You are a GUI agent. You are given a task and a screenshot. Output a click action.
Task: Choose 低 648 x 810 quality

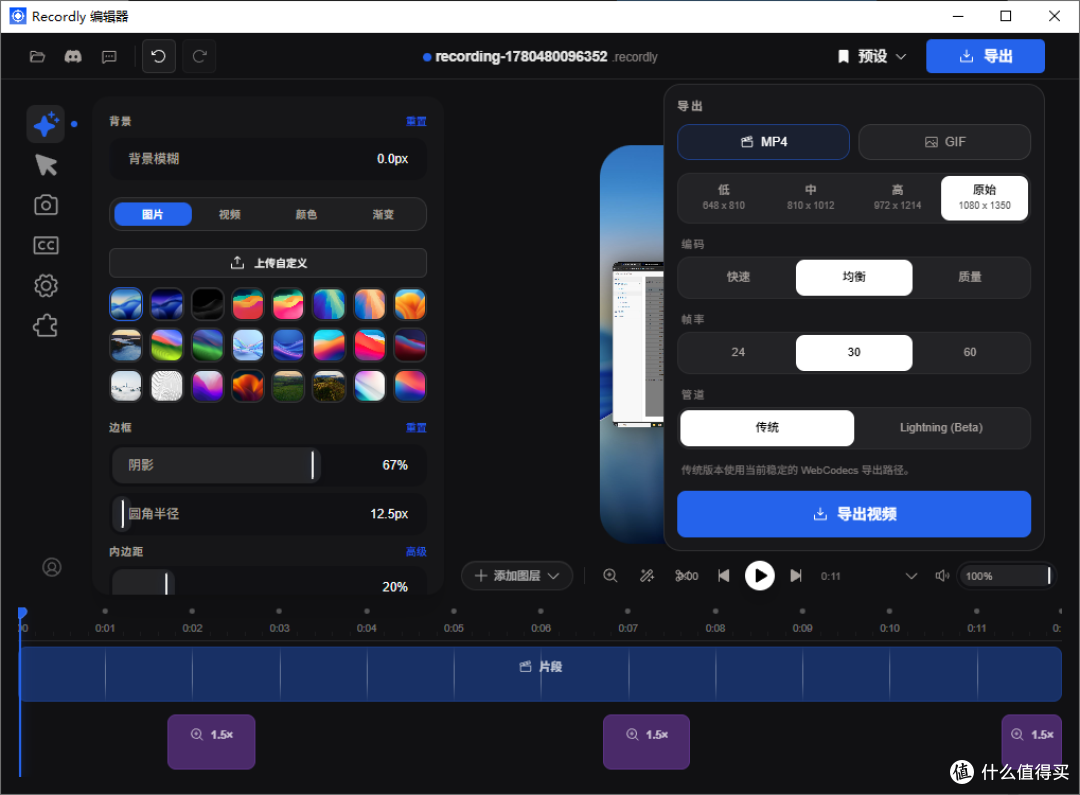coord(724,198)
